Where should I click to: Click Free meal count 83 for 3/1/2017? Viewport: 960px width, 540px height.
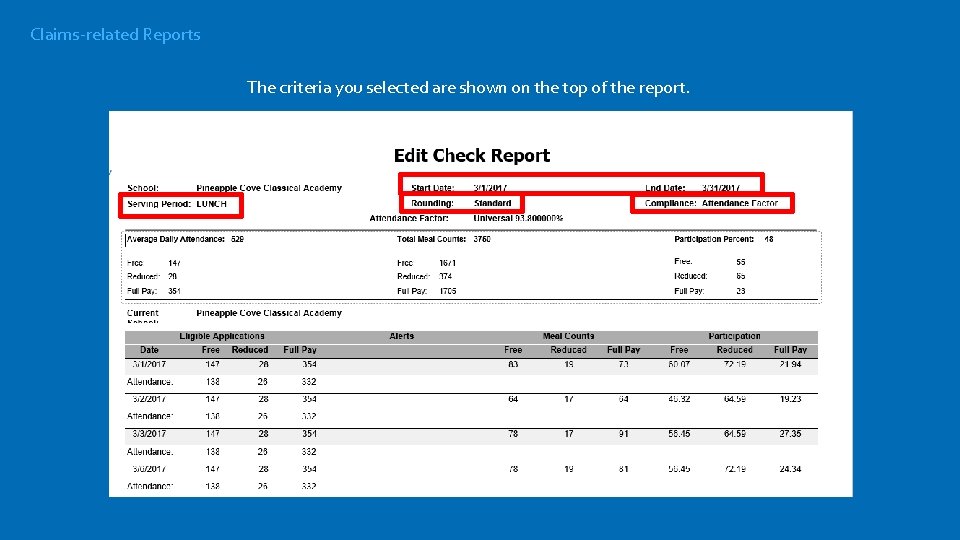513,364
